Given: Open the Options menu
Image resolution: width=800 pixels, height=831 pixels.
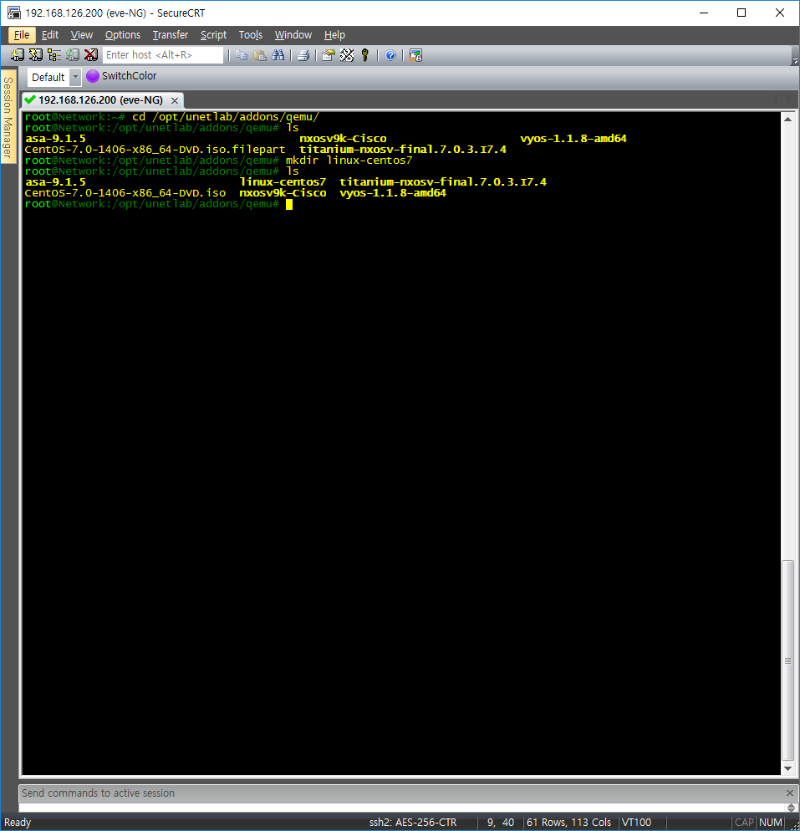Looking at the screenshot, I should click(x=122, y=35).
